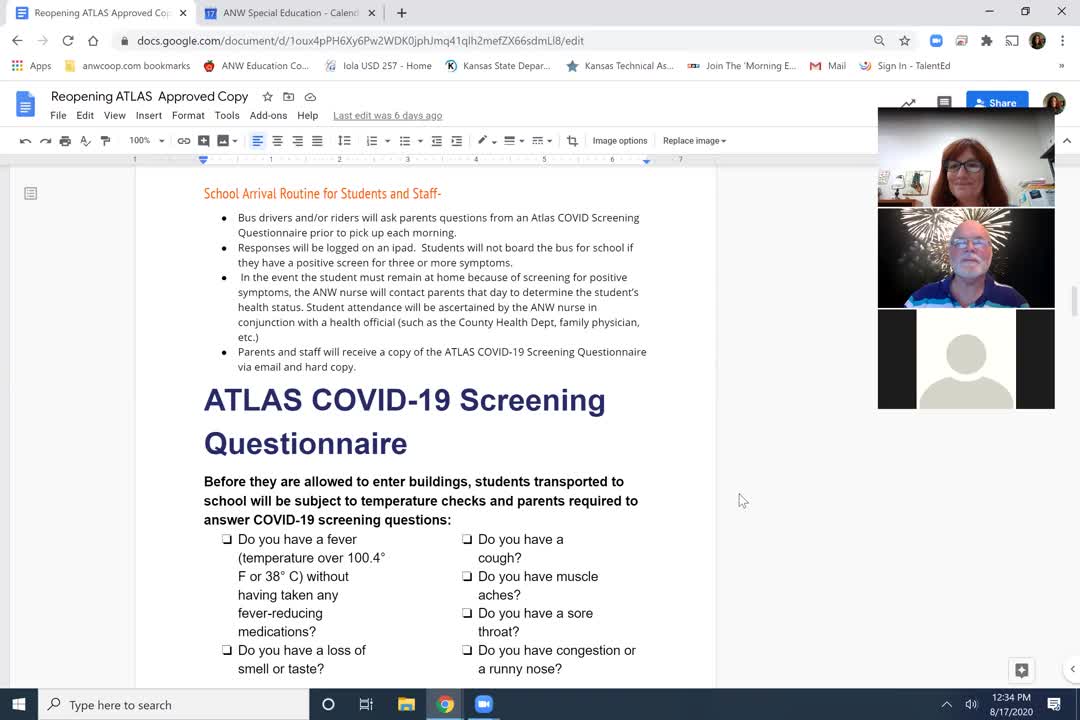
Task: Click the border color pencil icon
Action: 482,141
